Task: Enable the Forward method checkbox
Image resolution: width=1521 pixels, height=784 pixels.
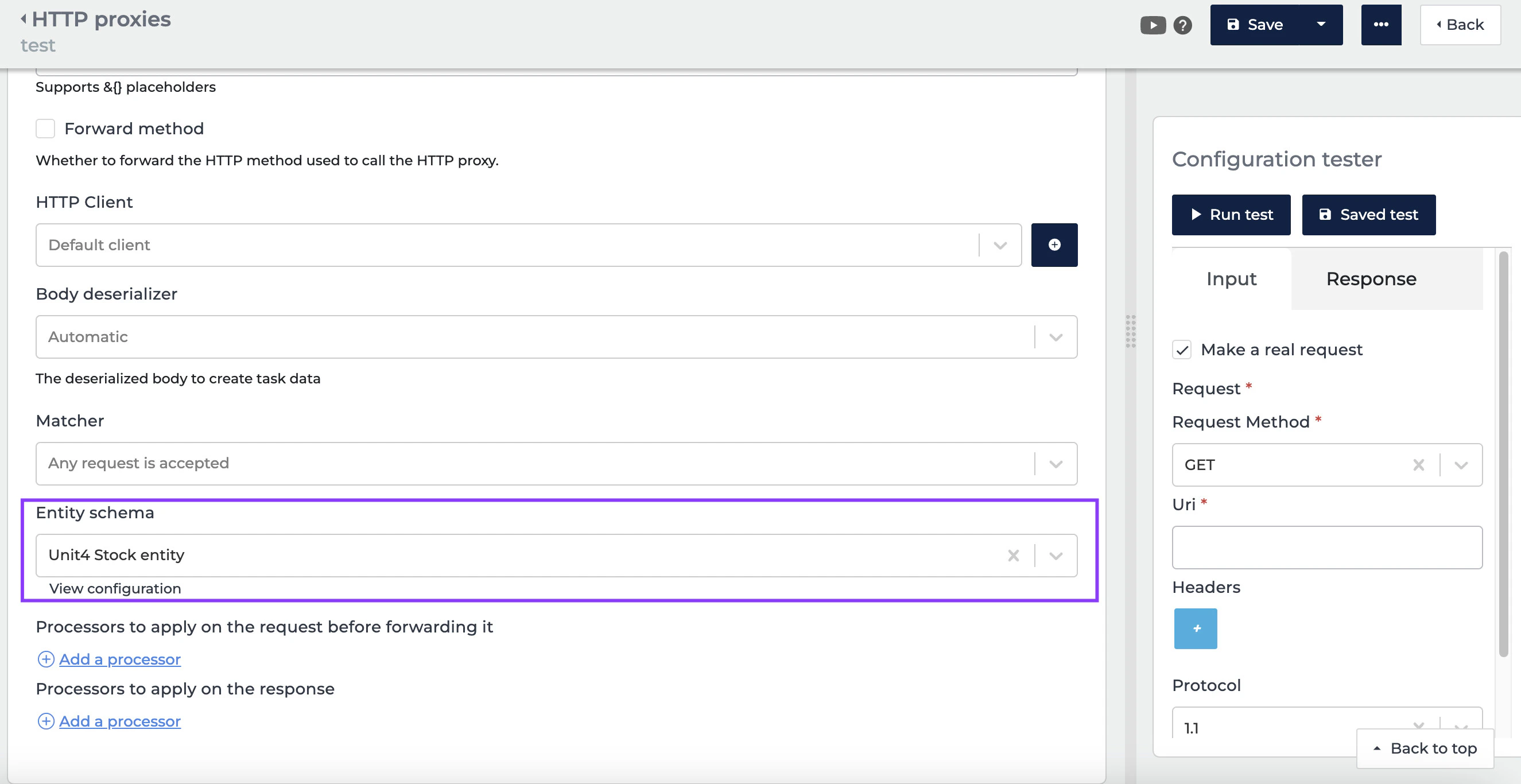Action: point(45,129)
